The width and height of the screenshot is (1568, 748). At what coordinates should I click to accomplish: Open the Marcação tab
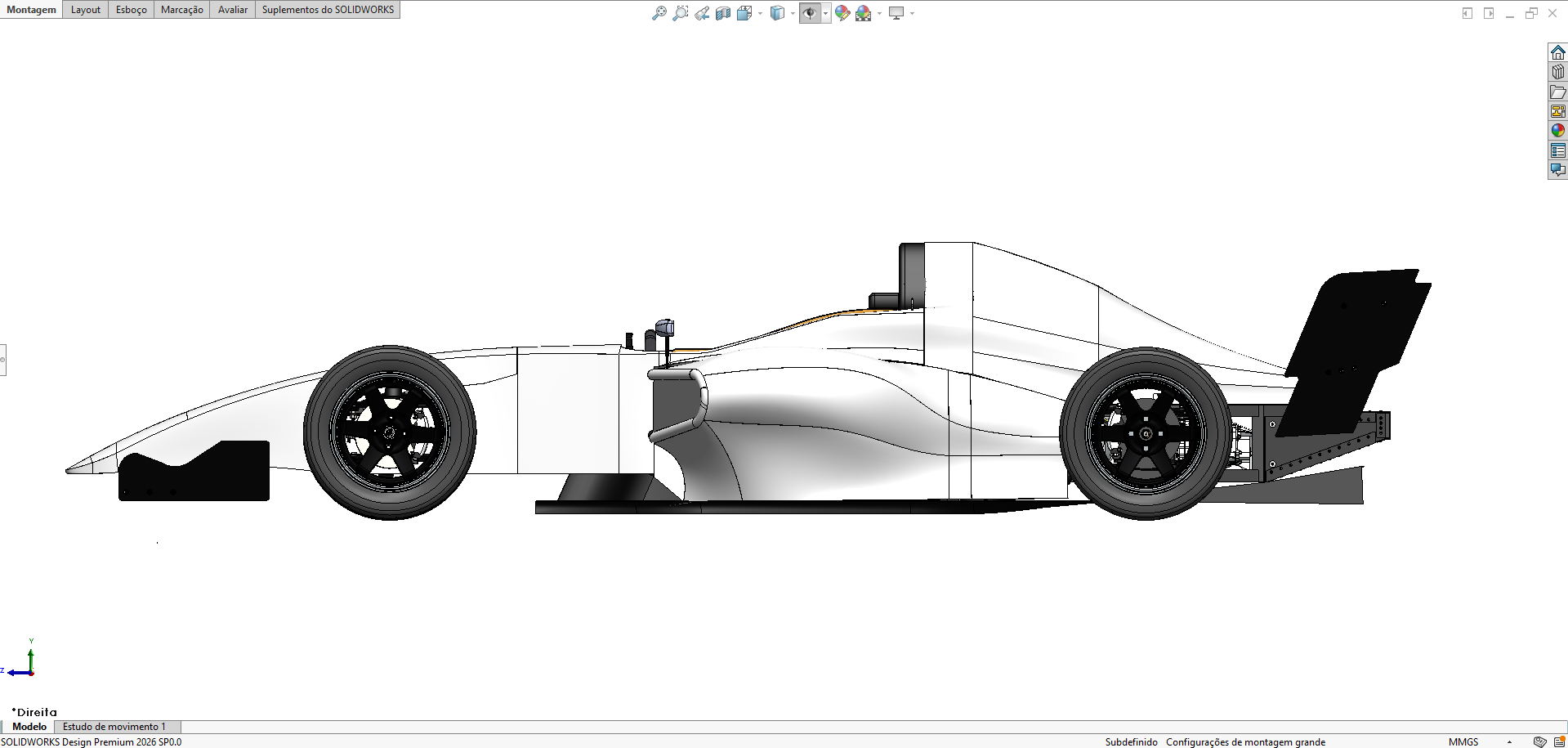(x=182, y=10)
